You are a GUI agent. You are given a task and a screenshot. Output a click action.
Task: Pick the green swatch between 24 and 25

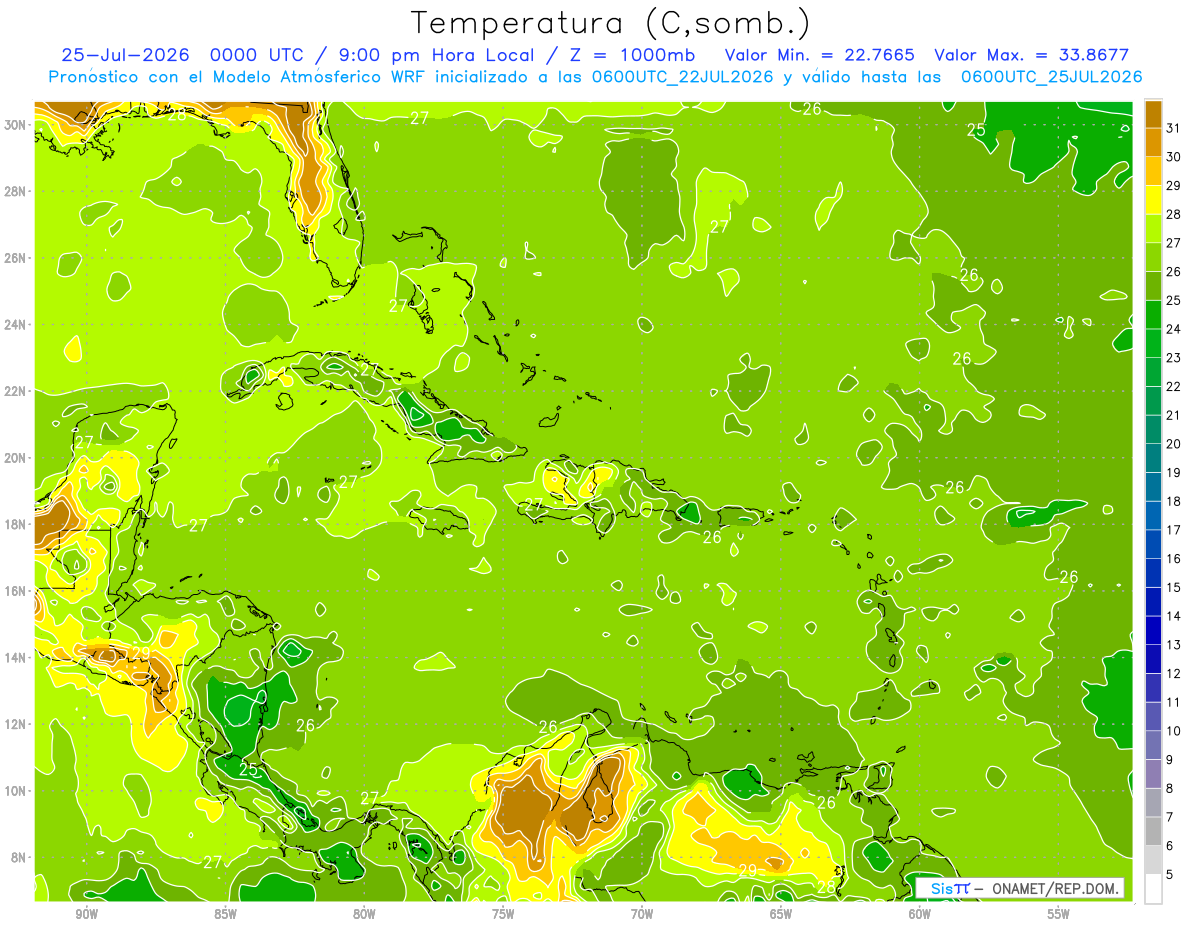coord(1153,315)
